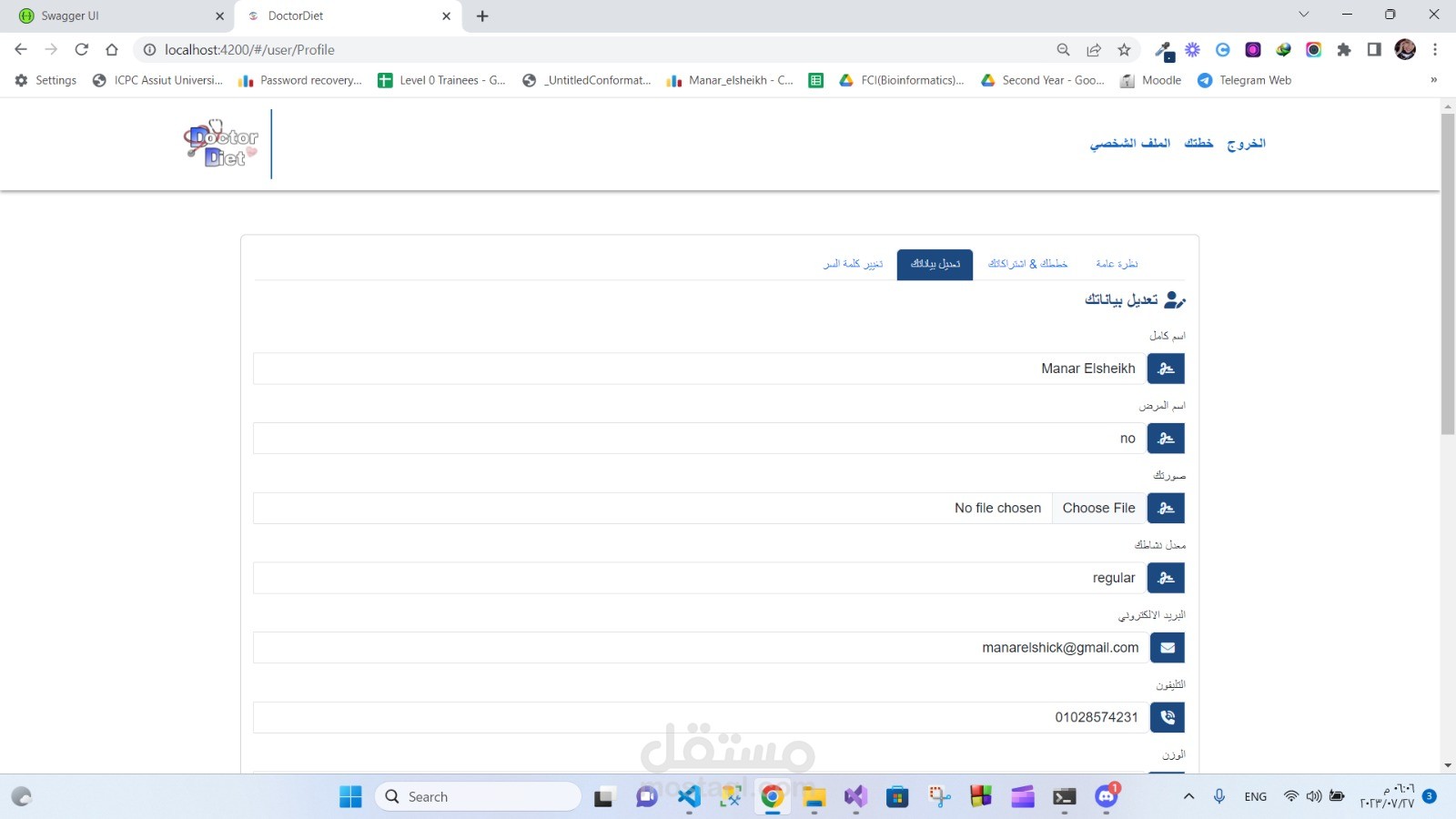Image resolution: width=1456 pixels, height=819 pixels.
Task: Open the ENG language switcher
Action: 1256,797
